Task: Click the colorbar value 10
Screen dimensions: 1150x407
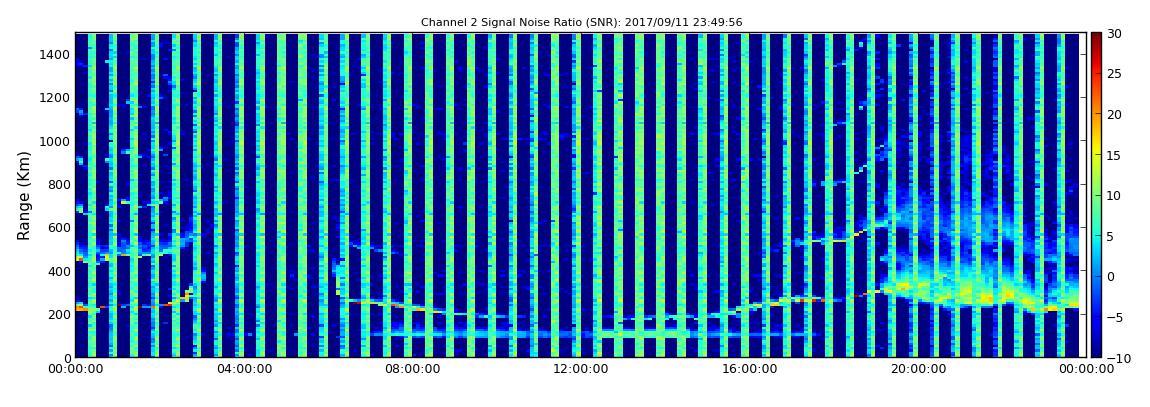Action: tap(1114, 196)
